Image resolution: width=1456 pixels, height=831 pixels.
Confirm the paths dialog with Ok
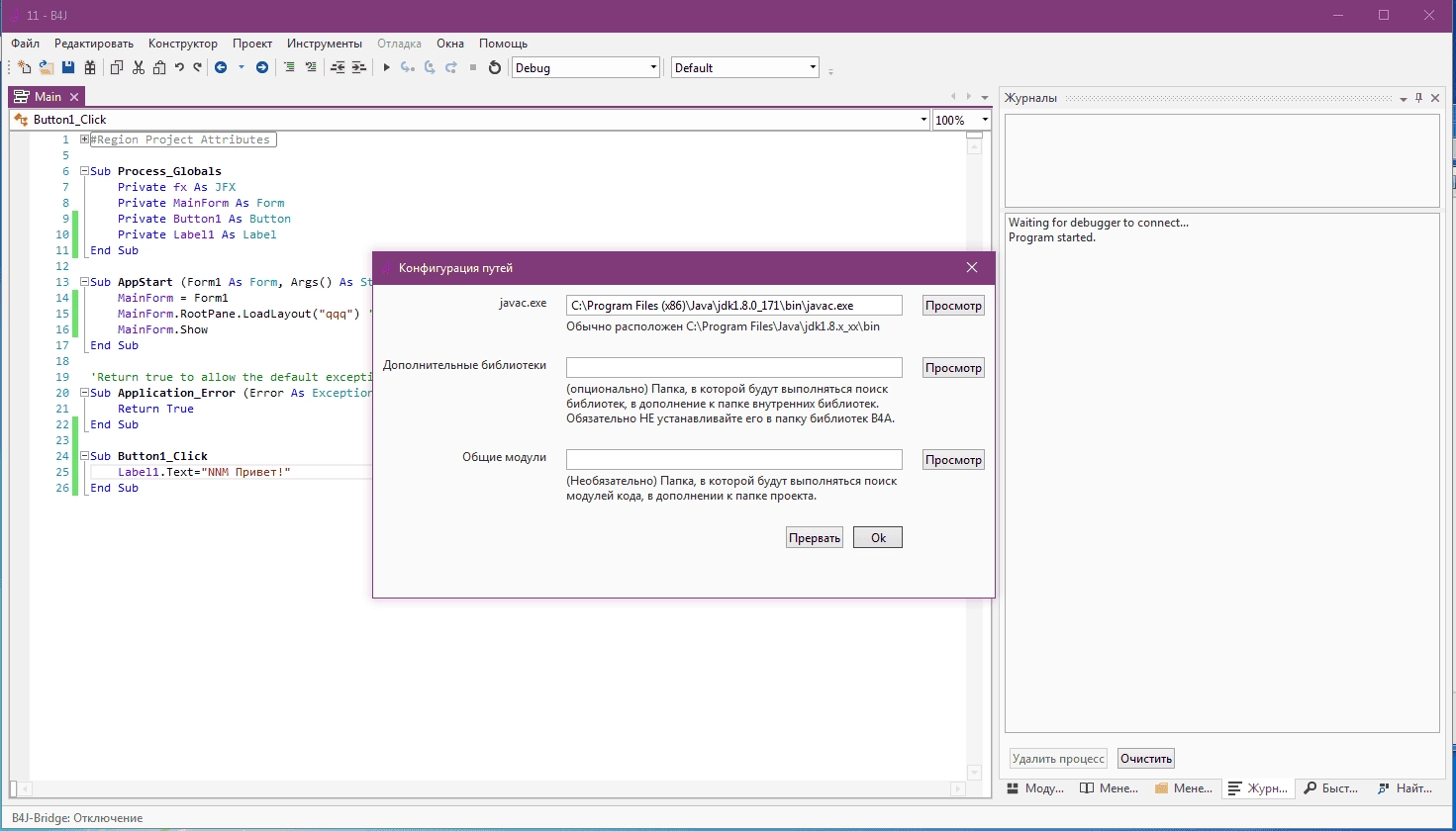(x=878, y=538)
